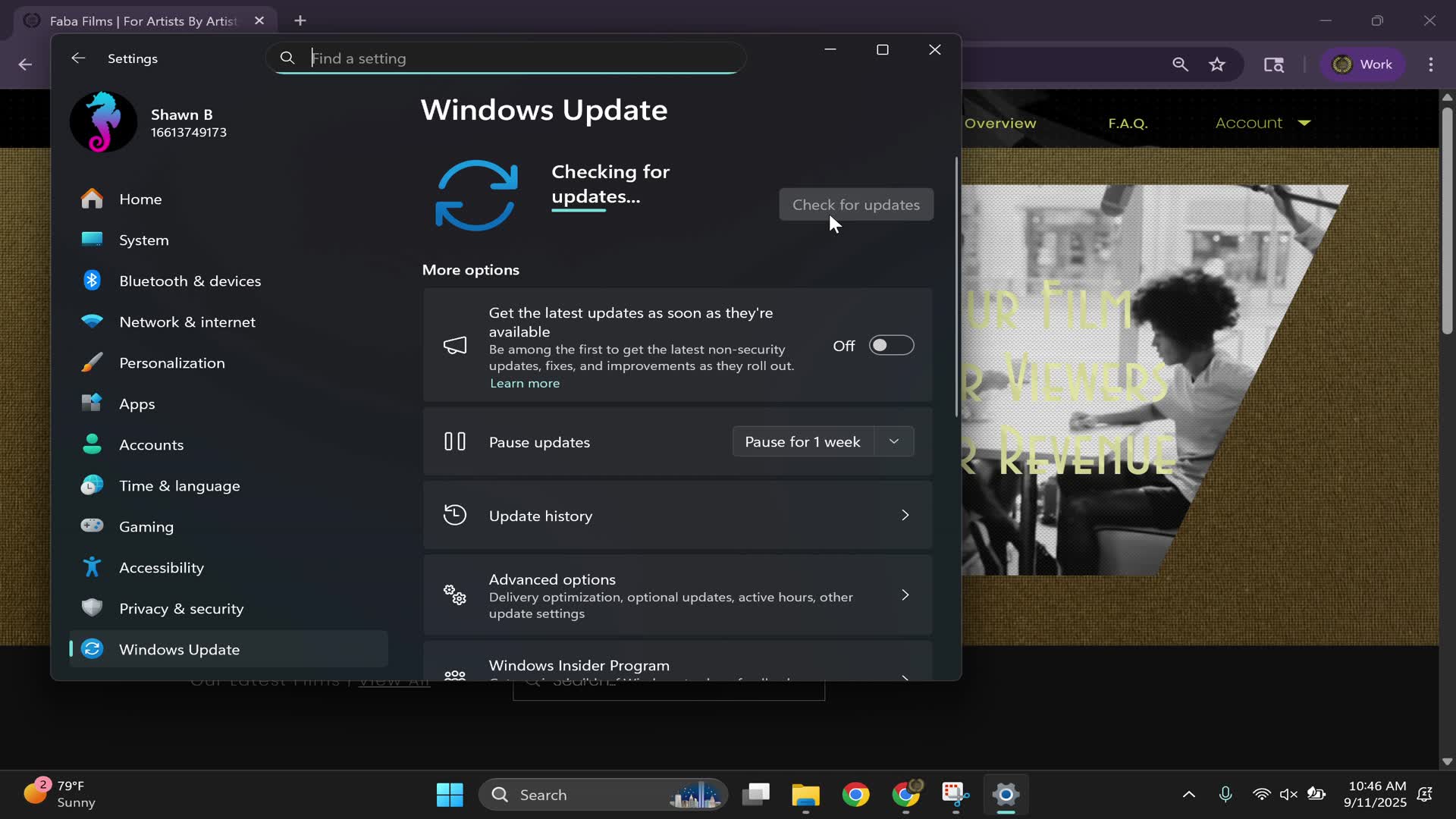Screen dimensions: 1456x819
Task: Open Network & internet settings
Action: [x=187, y=322]
